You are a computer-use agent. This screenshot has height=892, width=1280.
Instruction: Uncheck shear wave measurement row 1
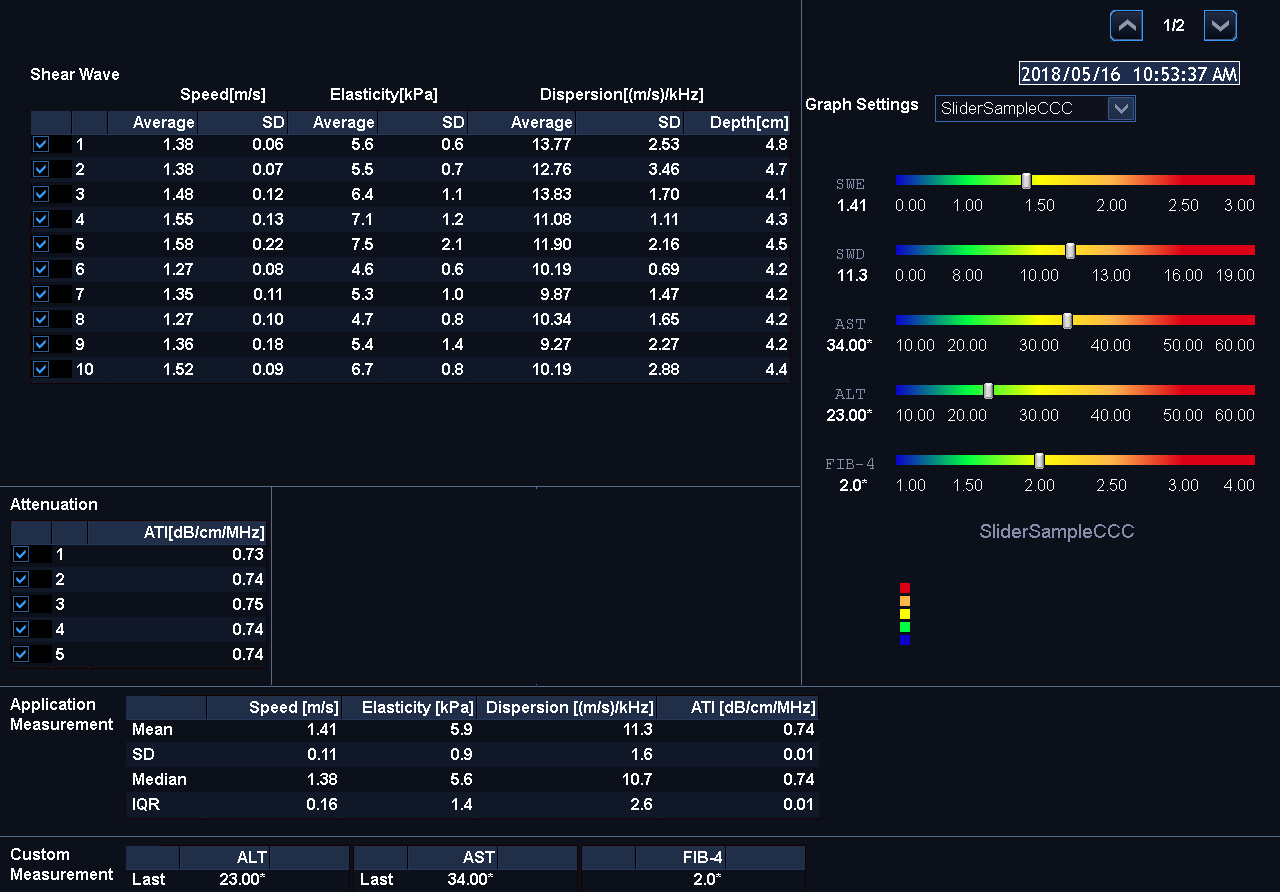click(41, 144)
